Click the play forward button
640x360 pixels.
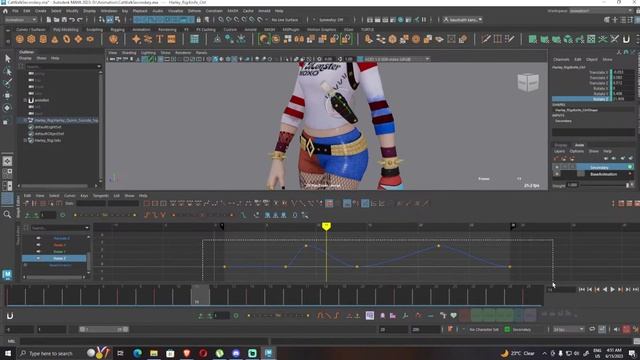pyautogui.click(x=612, y=289)
